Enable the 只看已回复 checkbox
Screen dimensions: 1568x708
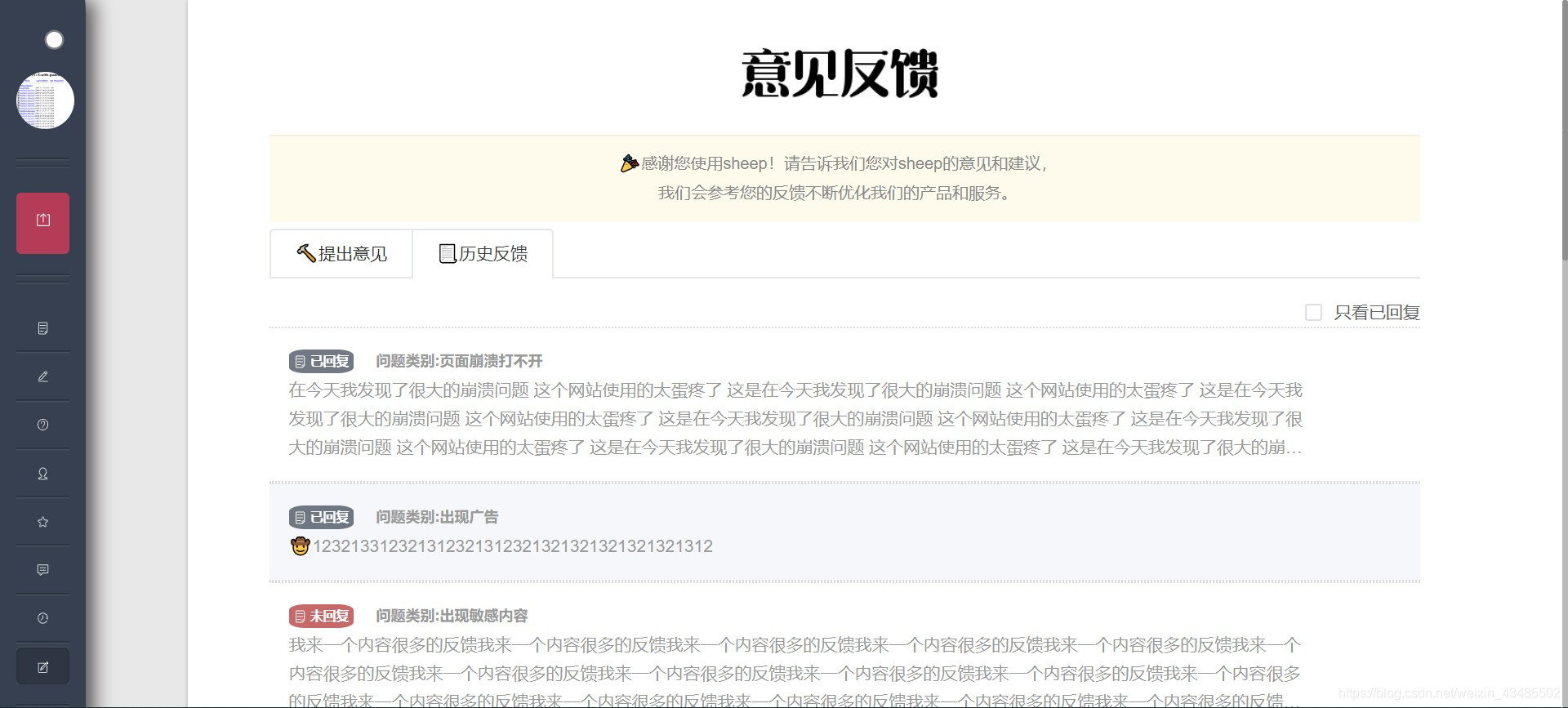click(x=1313, y=312)
